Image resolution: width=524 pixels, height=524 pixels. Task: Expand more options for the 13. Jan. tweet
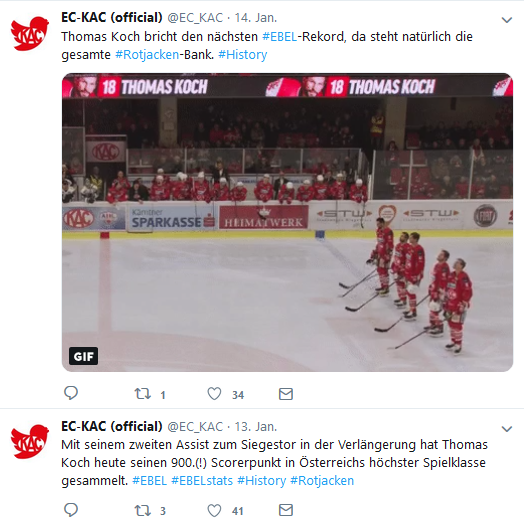[507, 429]
